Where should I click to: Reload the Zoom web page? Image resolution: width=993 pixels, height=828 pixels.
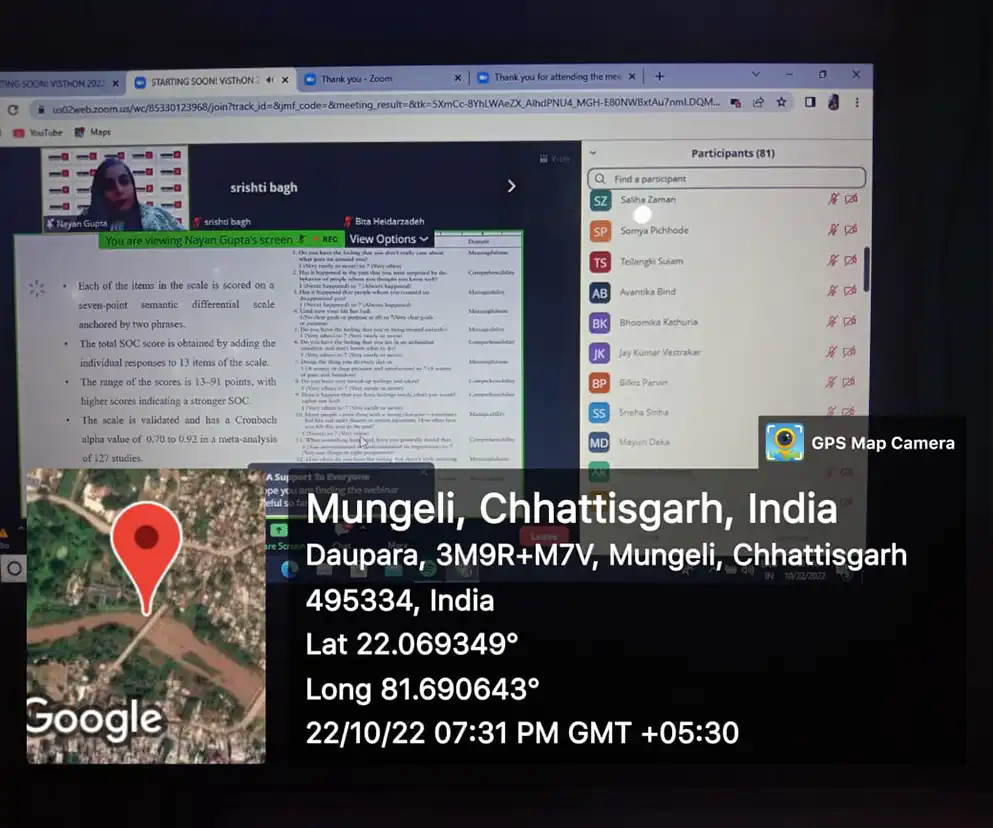click(13, 110)
